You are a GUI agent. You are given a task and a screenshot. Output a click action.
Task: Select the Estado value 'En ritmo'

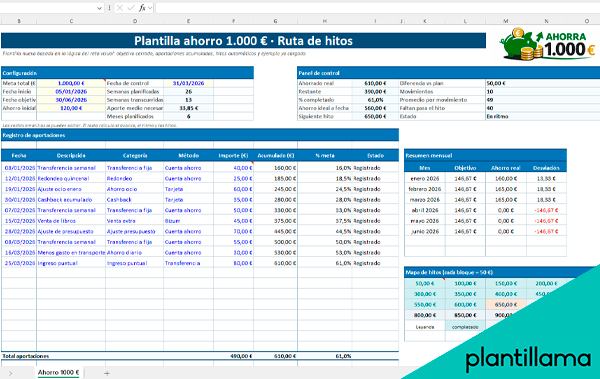543,117
